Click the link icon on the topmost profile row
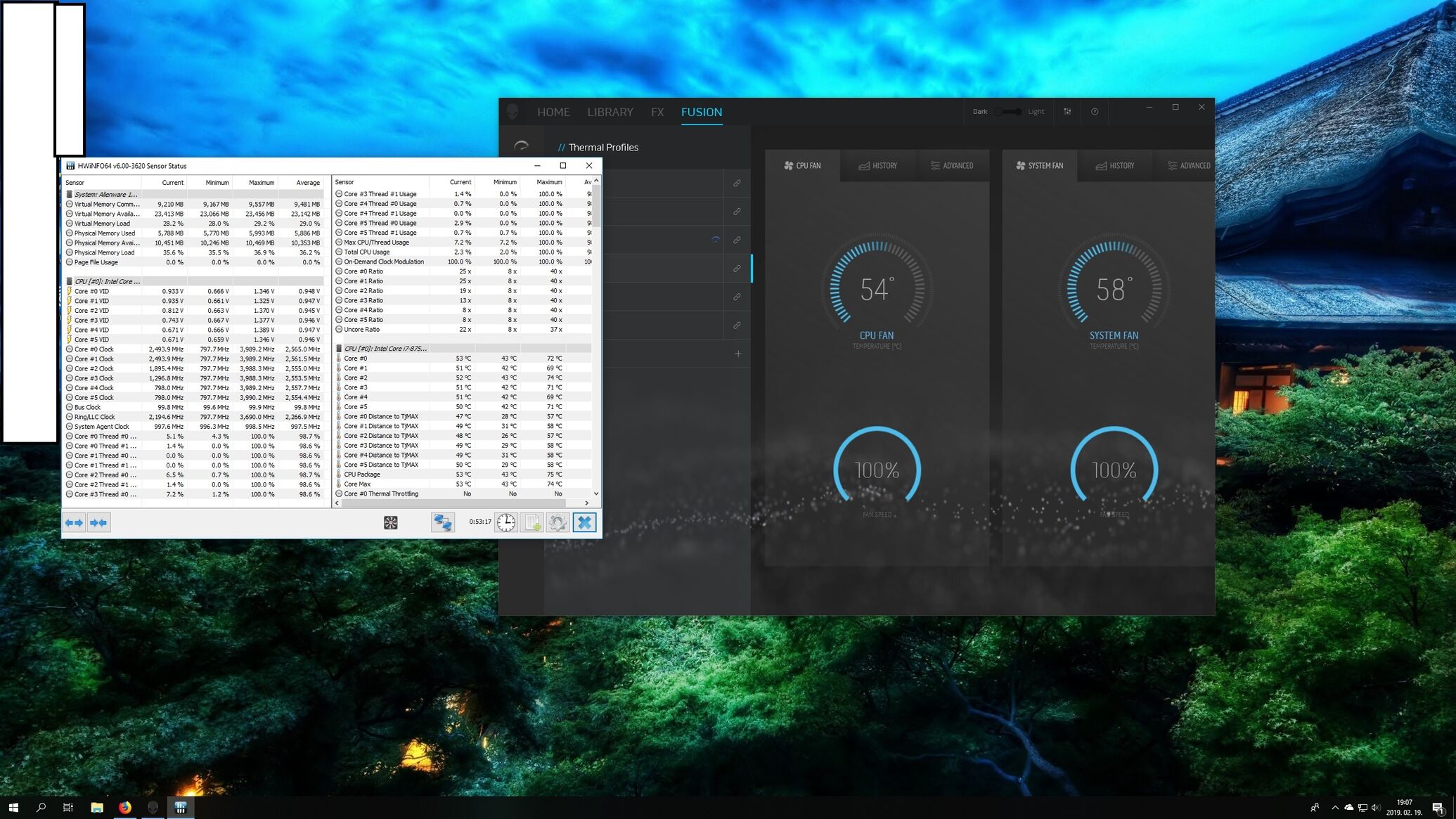 [x=737, y=183]
